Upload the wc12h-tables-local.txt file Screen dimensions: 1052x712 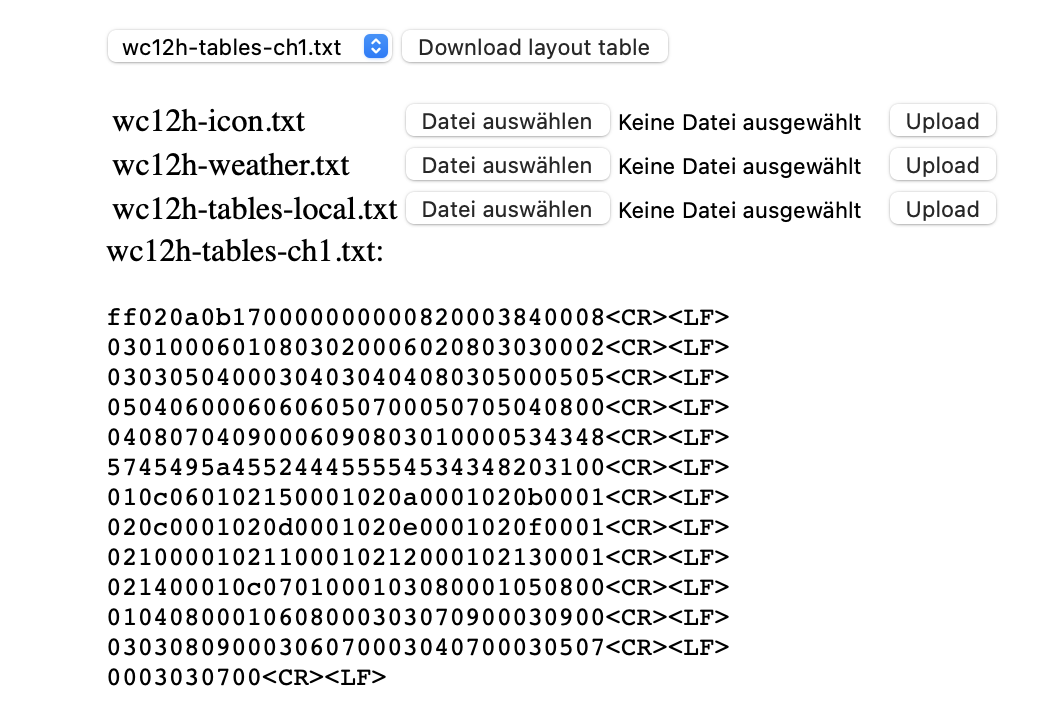point(942,210)
